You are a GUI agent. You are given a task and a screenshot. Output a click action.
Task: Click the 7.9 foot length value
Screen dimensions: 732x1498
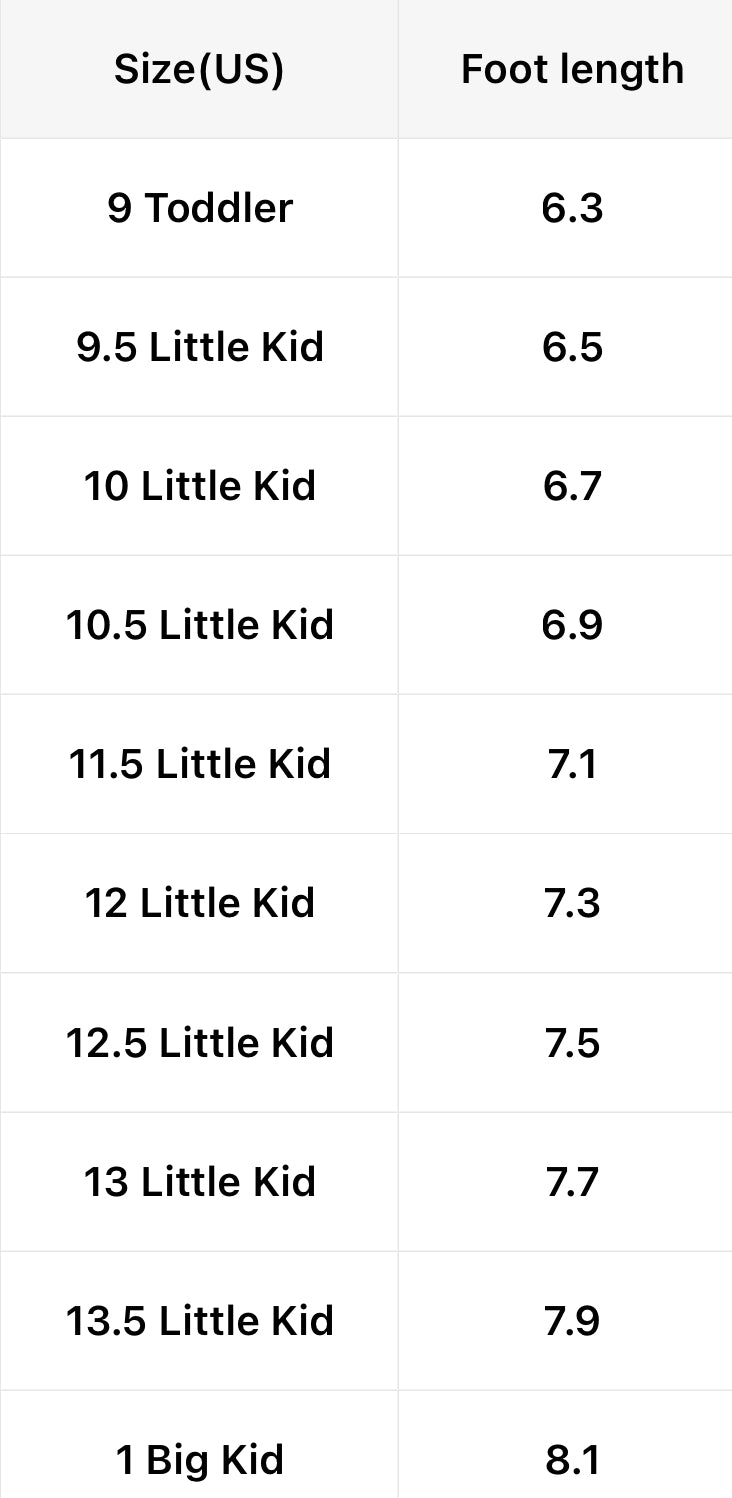click(572, 1321)
